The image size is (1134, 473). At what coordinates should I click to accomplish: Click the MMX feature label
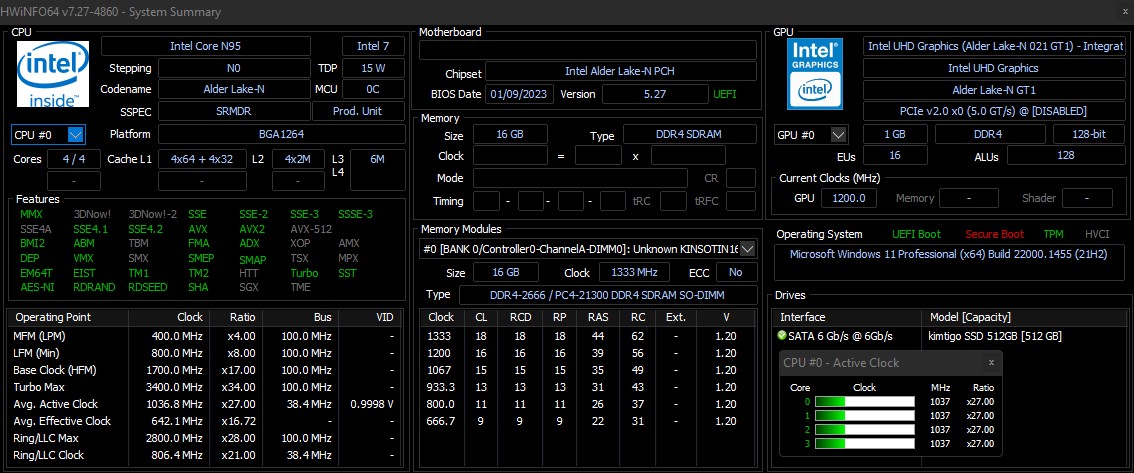(31, 214)
